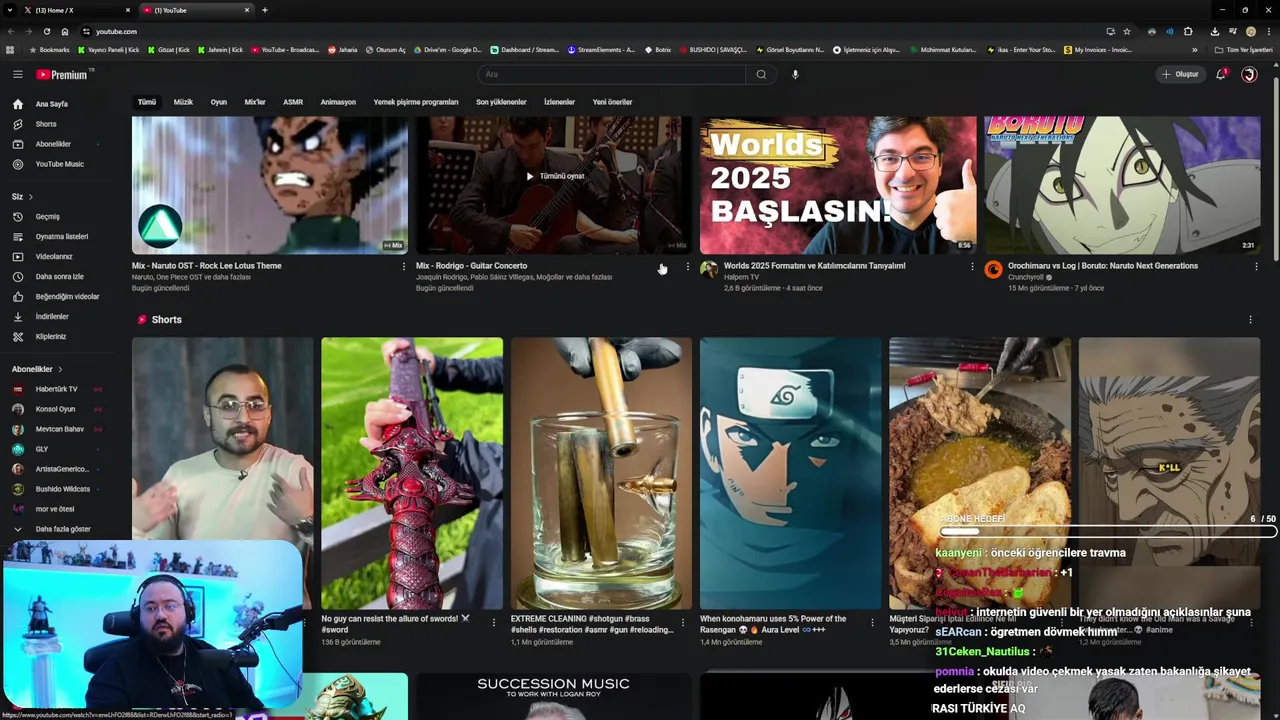Select the İzlenenler filter chip
The image size is (1280, 720).
(559, 102)
